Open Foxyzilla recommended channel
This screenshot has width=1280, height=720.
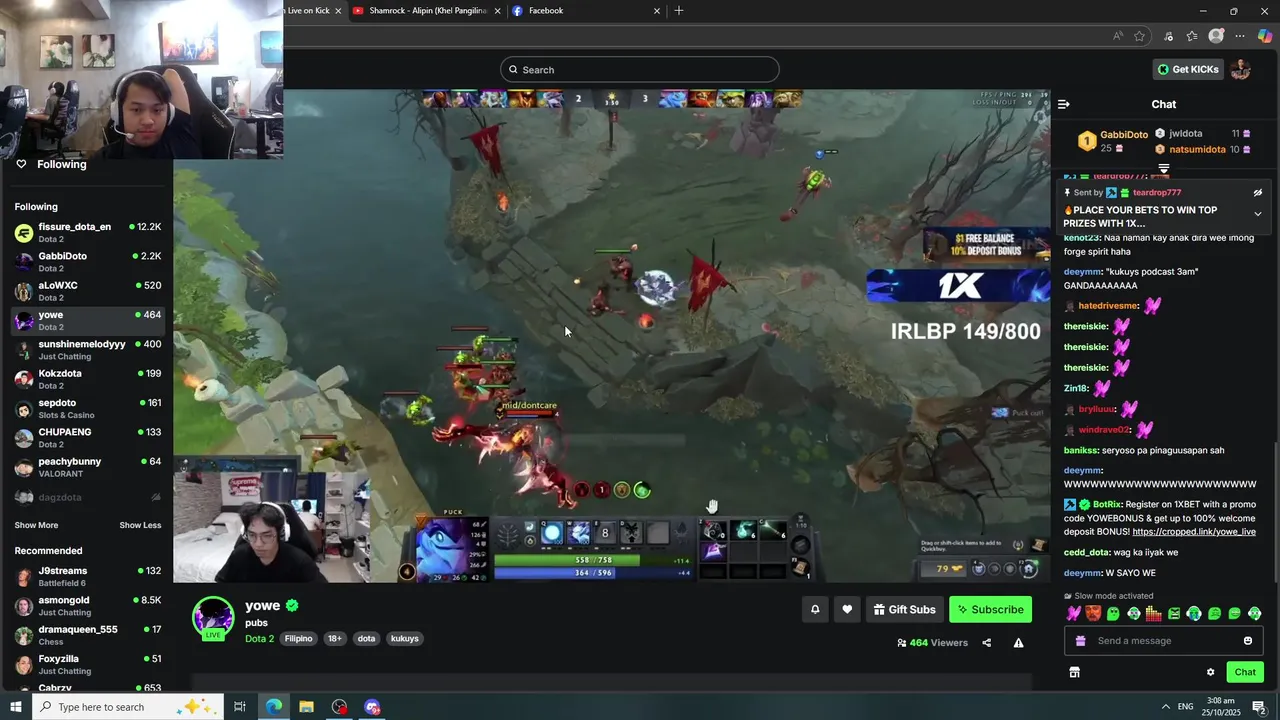coord(87,664)
